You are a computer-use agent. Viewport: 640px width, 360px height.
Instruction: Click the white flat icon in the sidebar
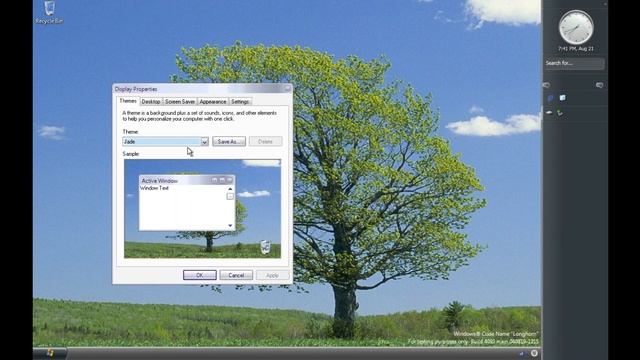pos(549,112)
